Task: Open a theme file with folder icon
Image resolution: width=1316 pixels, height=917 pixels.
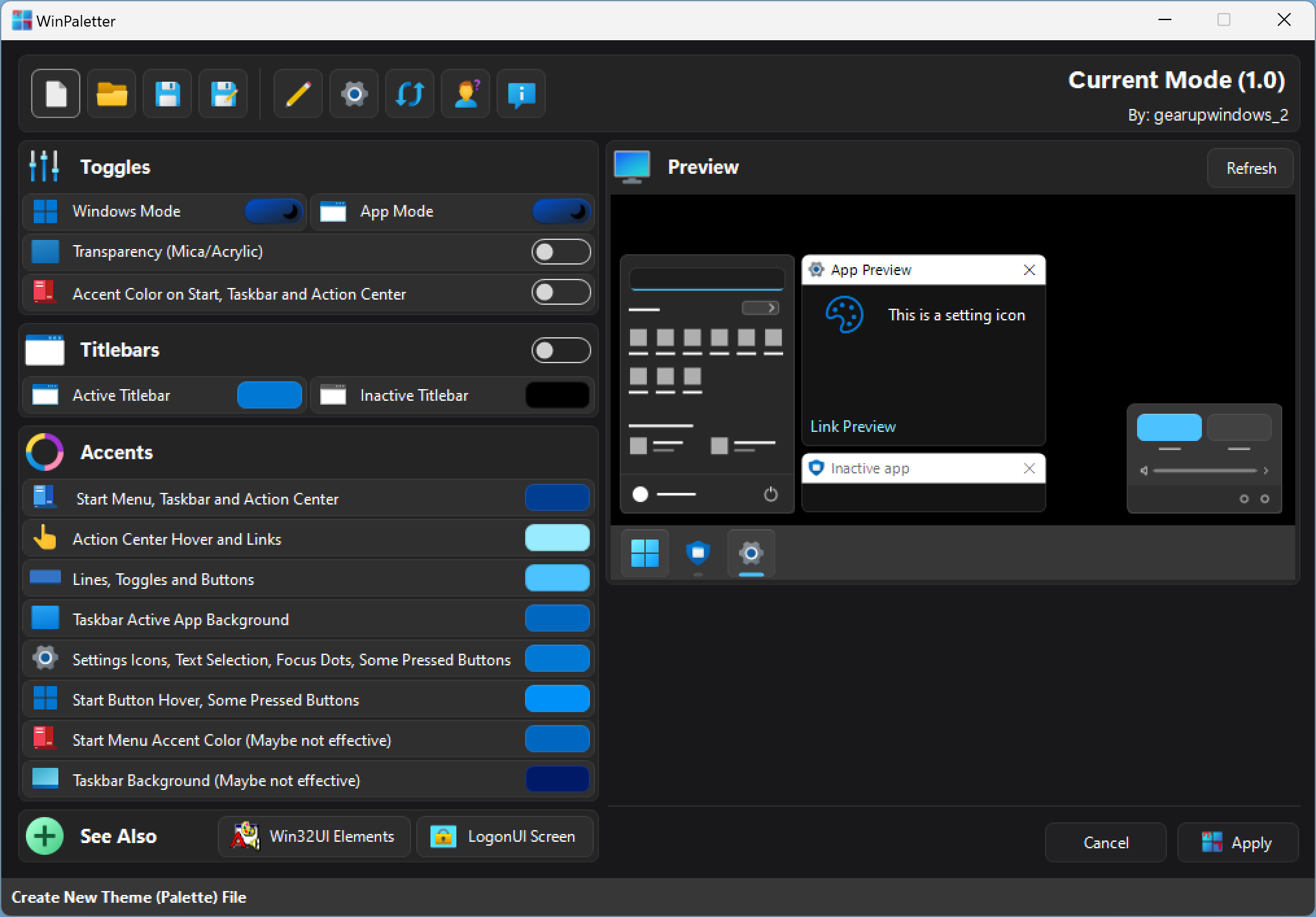Action: click(x=112, y=94)
